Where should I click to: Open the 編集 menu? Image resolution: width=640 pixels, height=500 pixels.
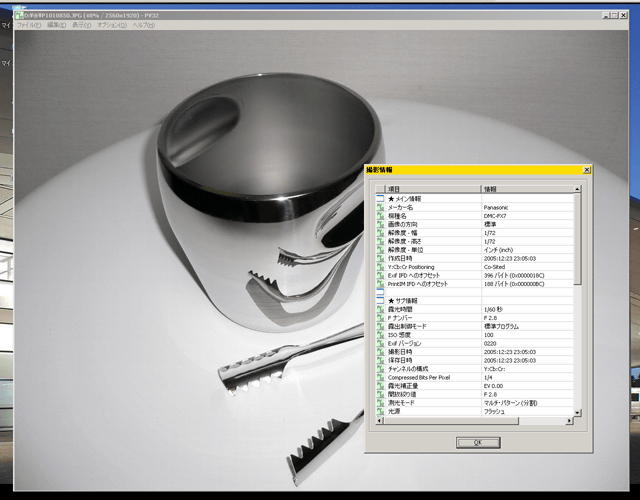tap(57, 25)
